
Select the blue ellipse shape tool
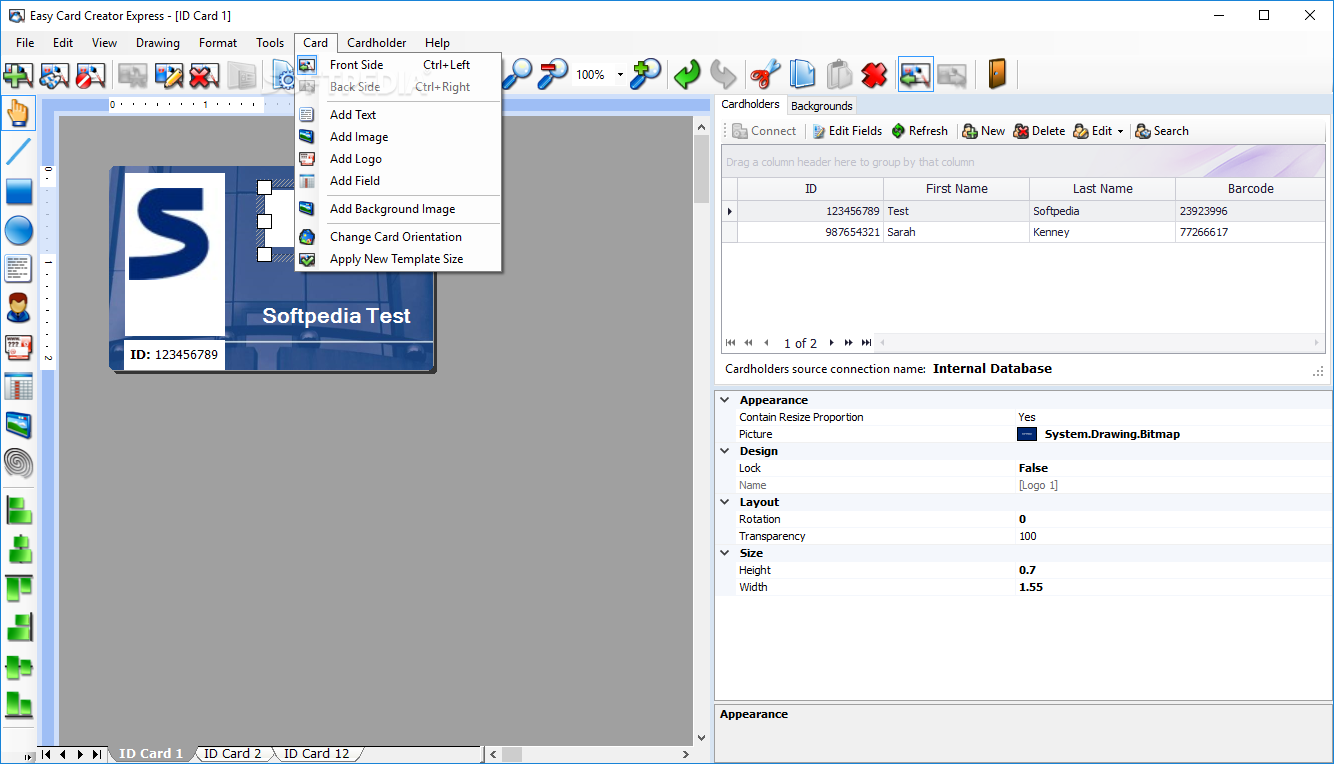coord(18,230)
